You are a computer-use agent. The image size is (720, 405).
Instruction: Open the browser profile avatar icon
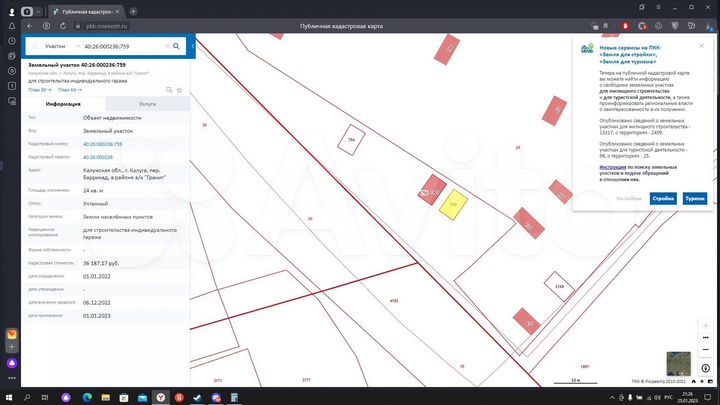coord(12,11)
